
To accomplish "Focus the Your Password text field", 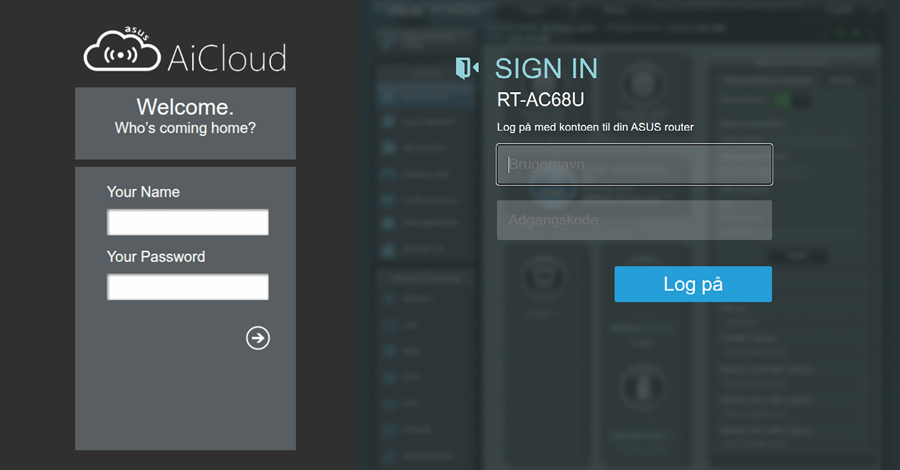I will (x=188, y=287).
